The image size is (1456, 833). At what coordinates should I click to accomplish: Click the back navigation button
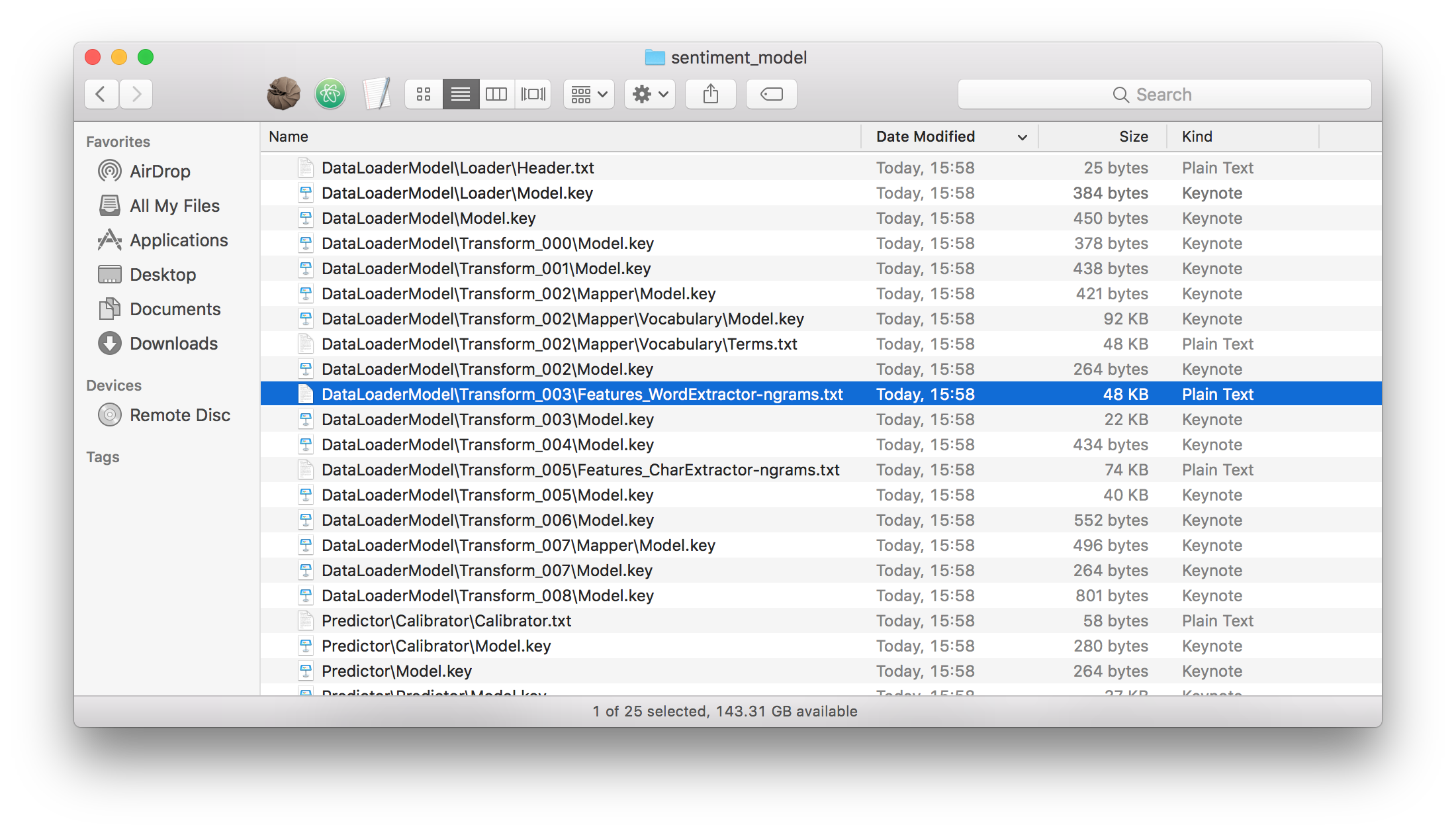[x=101, y=93]
